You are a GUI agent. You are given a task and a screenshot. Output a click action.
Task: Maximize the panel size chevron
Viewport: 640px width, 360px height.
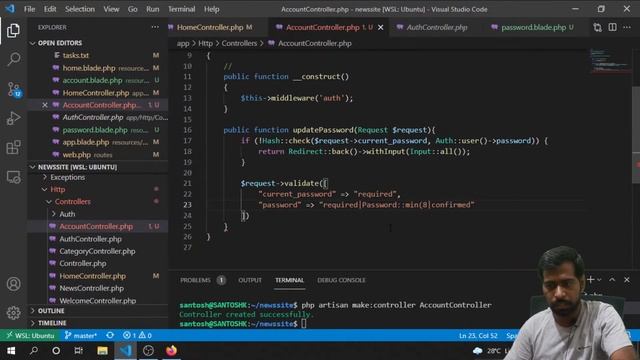coord(612,280)
